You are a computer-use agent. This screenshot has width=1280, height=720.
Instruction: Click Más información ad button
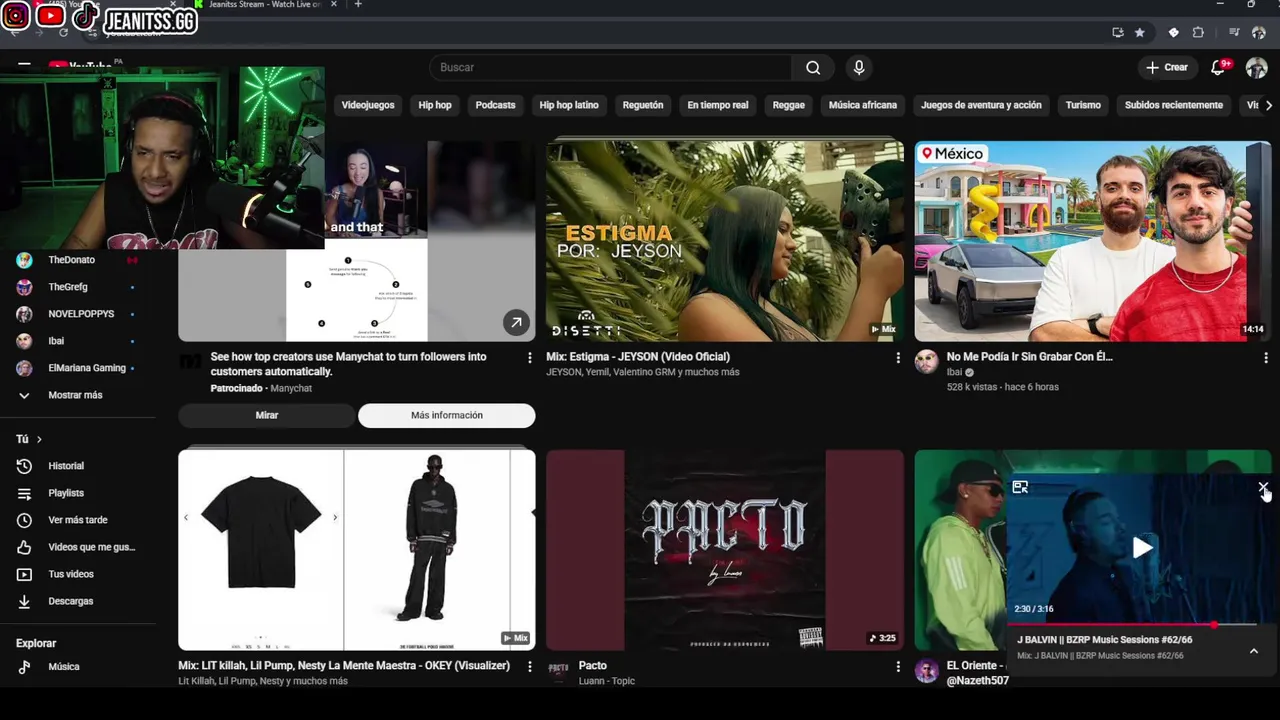click(447, 415)
